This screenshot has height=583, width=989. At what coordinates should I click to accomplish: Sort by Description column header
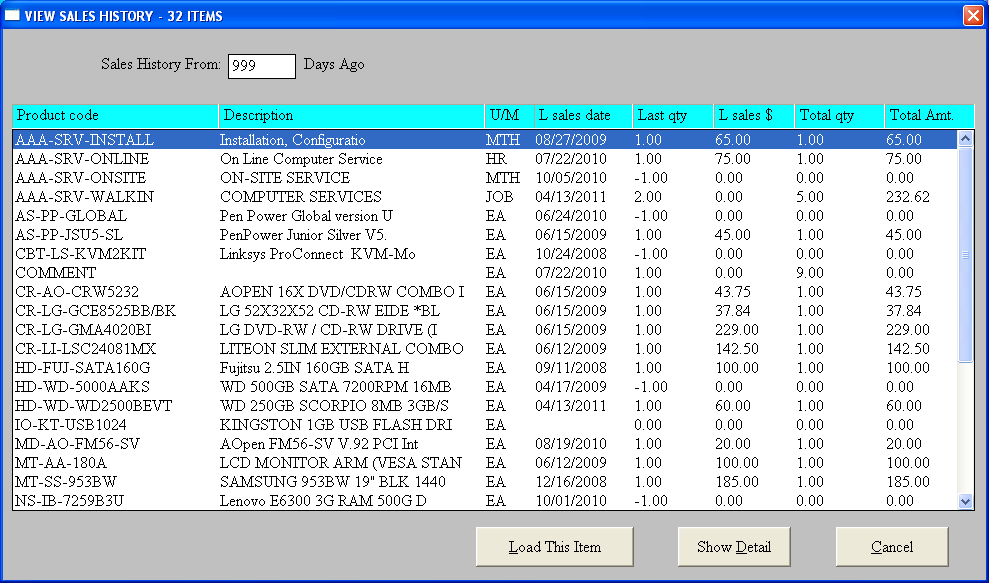pos(350,116)
